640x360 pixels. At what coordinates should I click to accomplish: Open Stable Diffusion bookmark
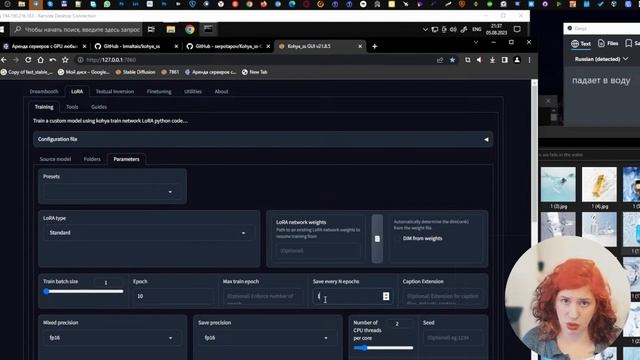coord(135,72)
